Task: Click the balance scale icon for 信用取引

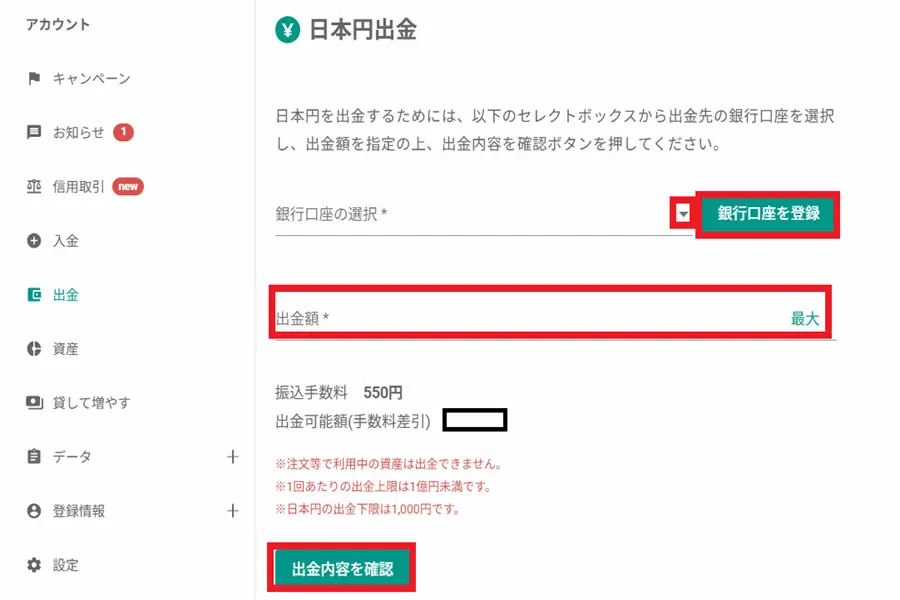Action: pos(34,187)
